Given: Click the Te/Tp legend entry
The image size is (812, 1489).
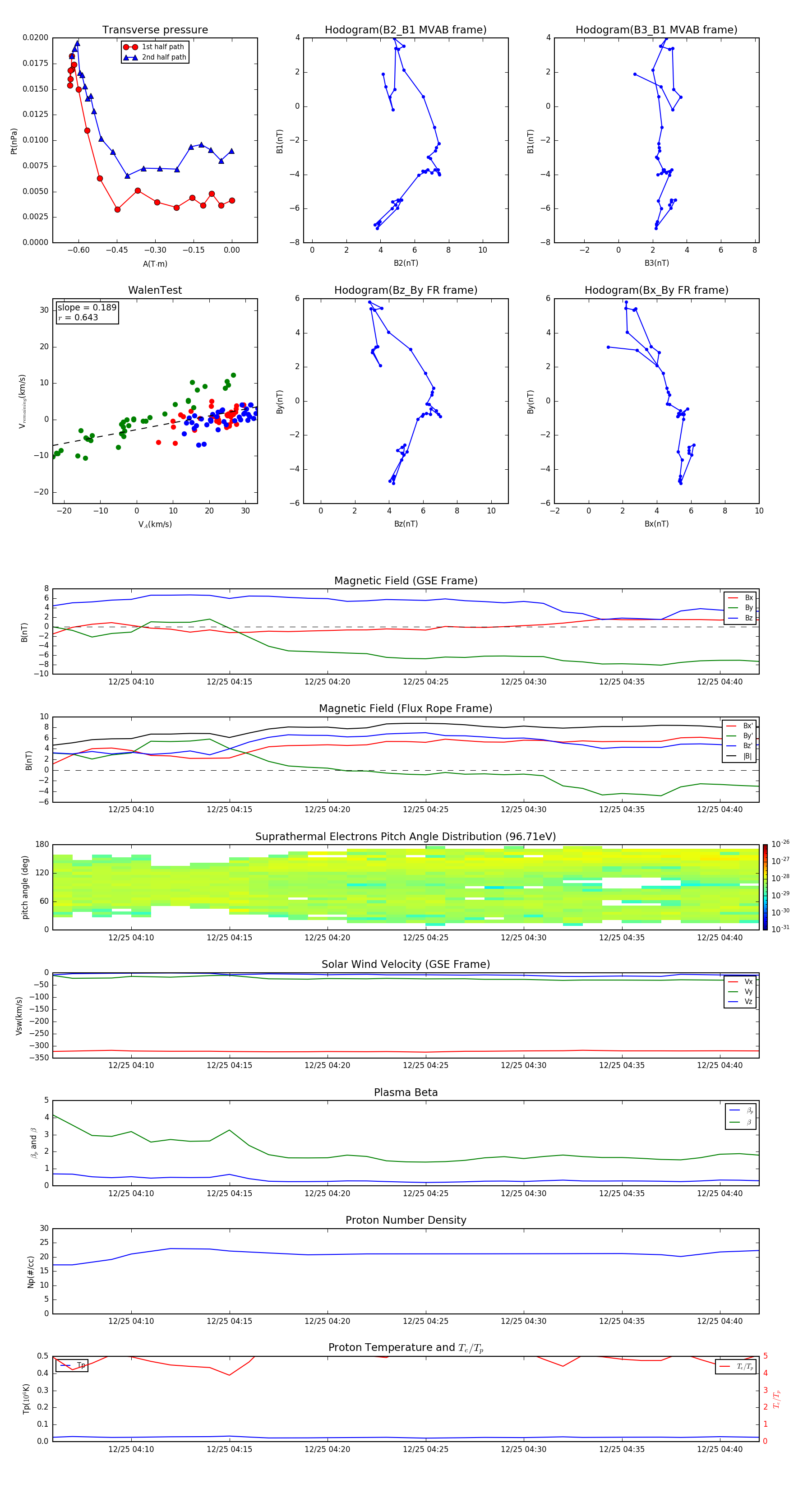Looking at the screenshot, I should [736, 1366].
